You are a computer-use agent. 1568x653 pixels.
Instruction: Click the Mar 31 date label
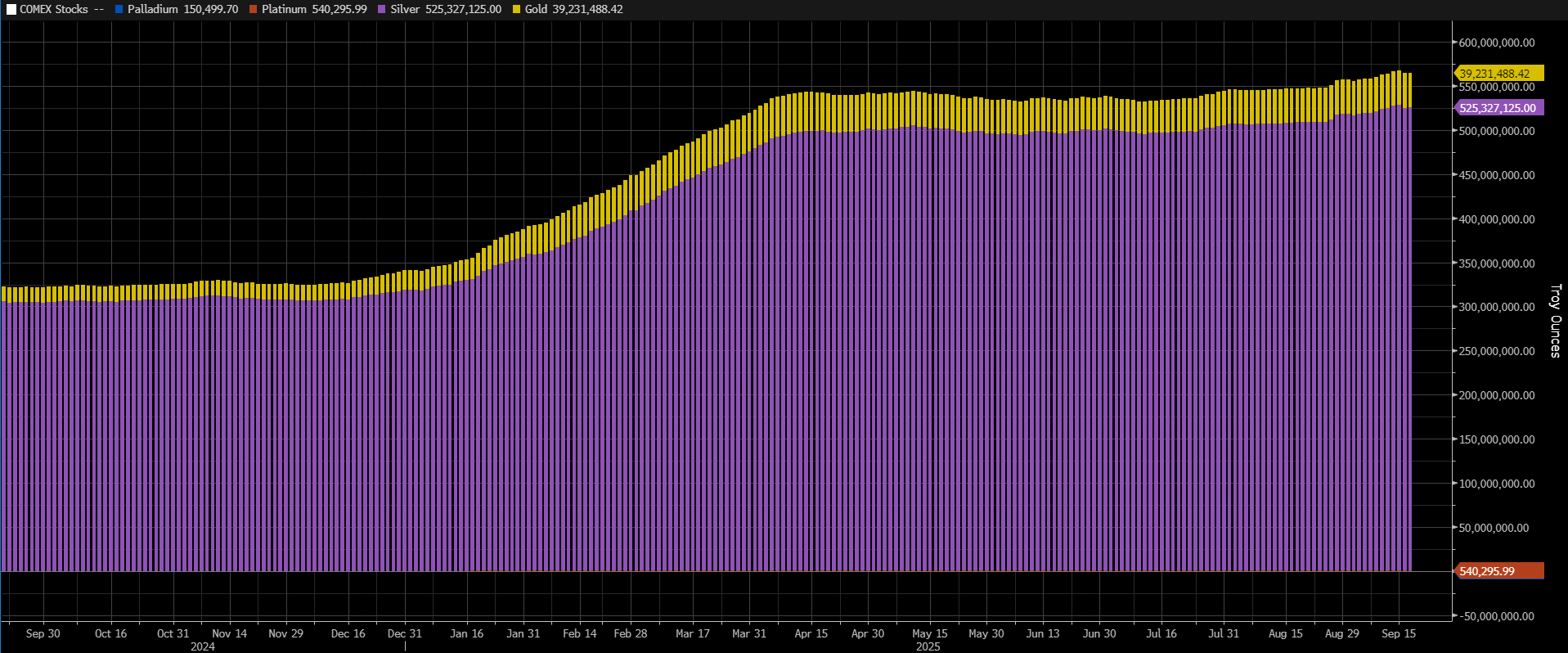tap(749, 633)
